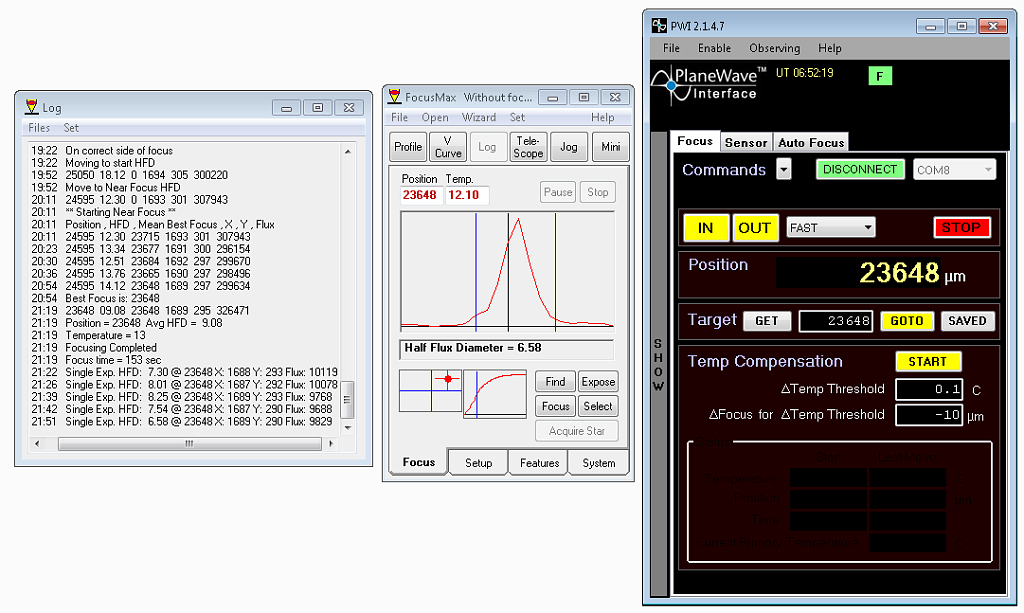
Task: Click the vertical SHOW side panel bar
Action: [x=658, y=363]
